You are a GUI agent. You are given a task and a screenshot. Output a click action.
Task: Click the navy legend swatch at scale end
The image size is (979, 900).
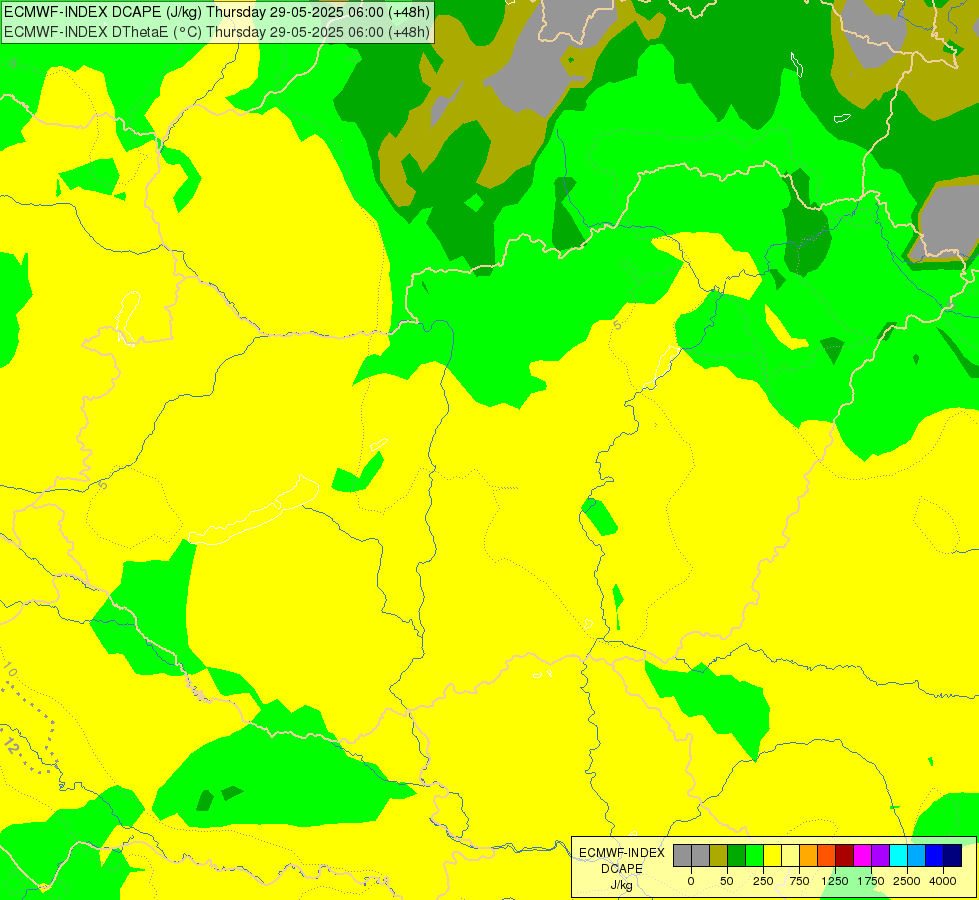click(x=952, y=855)
